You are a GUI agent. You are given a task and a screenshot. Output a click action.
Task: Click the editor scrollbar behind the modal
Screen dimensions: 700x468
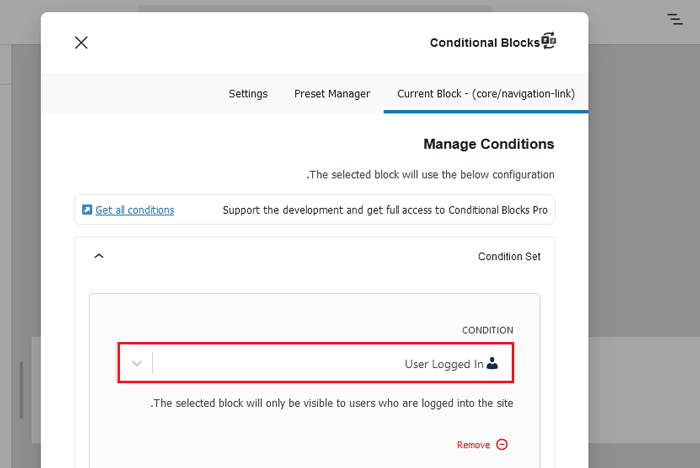point(20,388)
